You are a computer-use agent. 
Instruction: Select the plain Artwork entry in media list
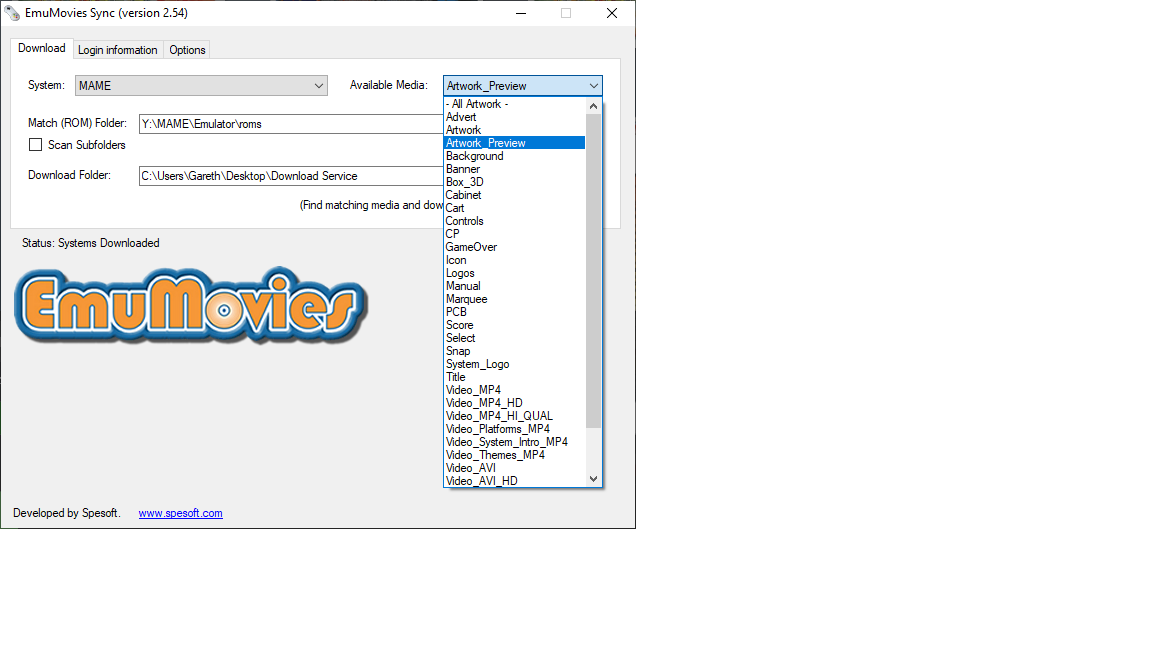point(515,130)
